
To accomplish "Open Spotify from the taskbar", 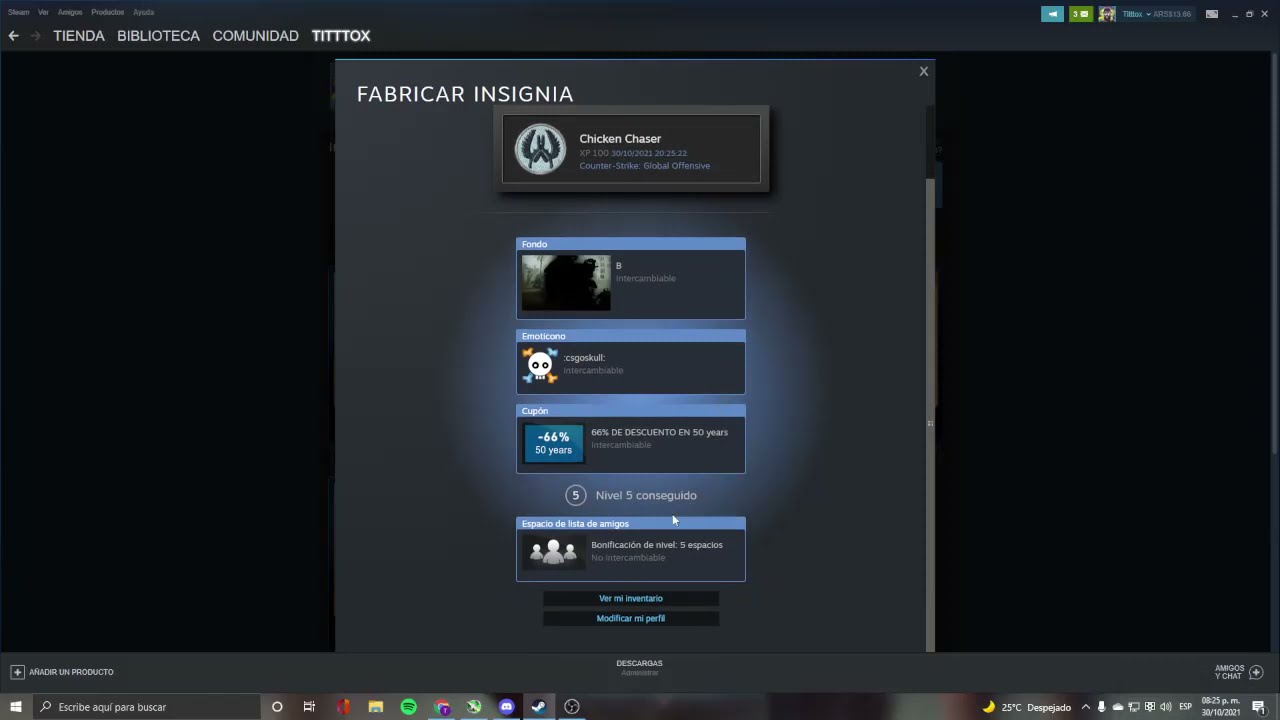I will pyautogui.click(x=409, y=707).
